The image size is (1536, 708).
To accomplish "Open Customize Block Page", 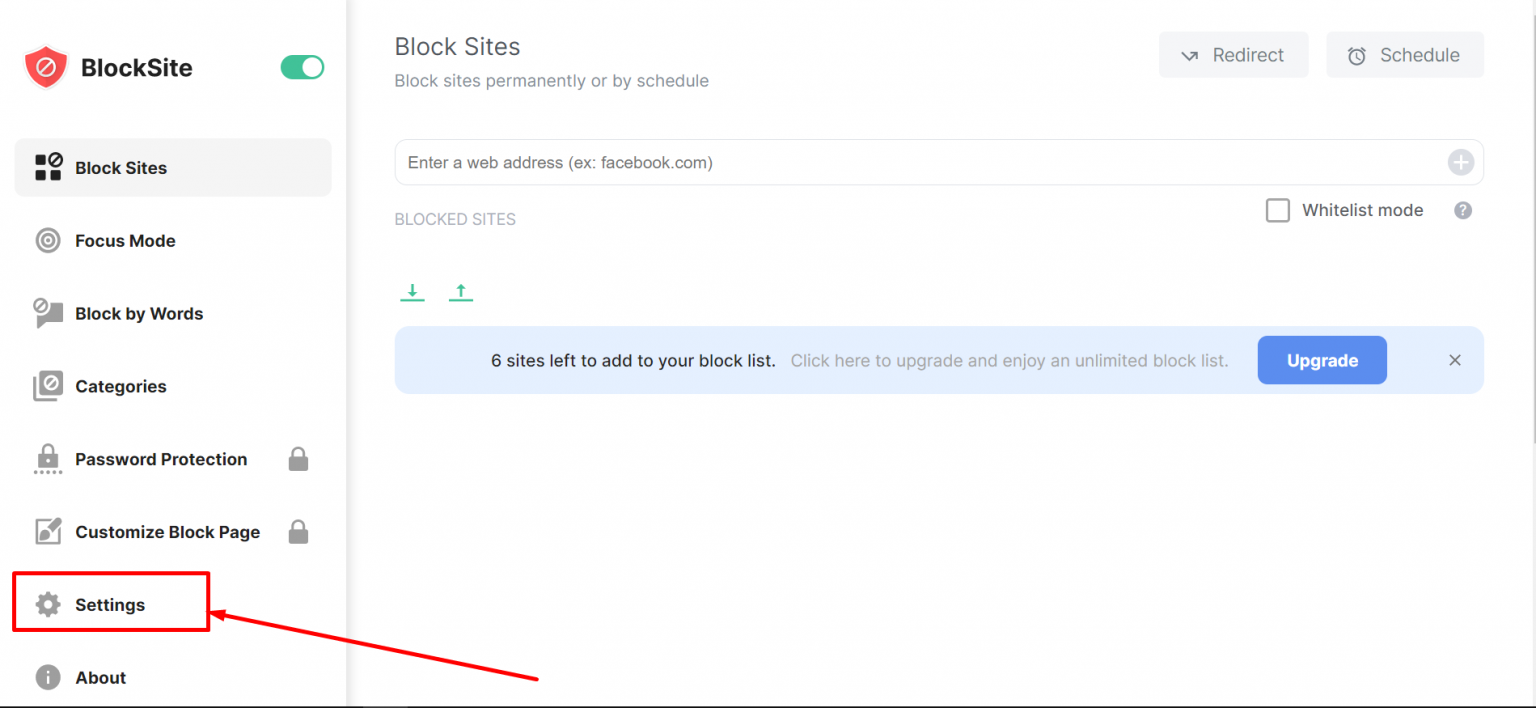I will [167, 531].
